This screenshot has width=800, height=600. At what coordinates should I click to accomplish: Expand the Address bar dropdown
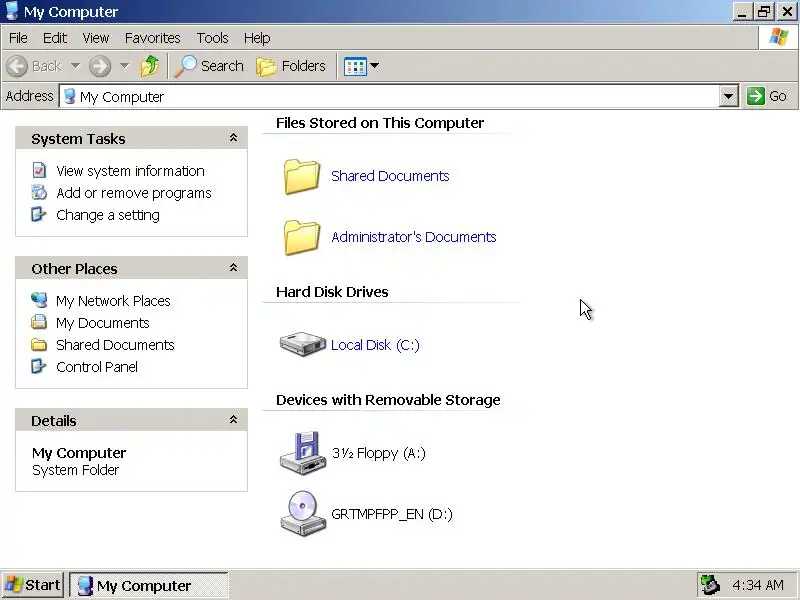click(x=728, y=96)
